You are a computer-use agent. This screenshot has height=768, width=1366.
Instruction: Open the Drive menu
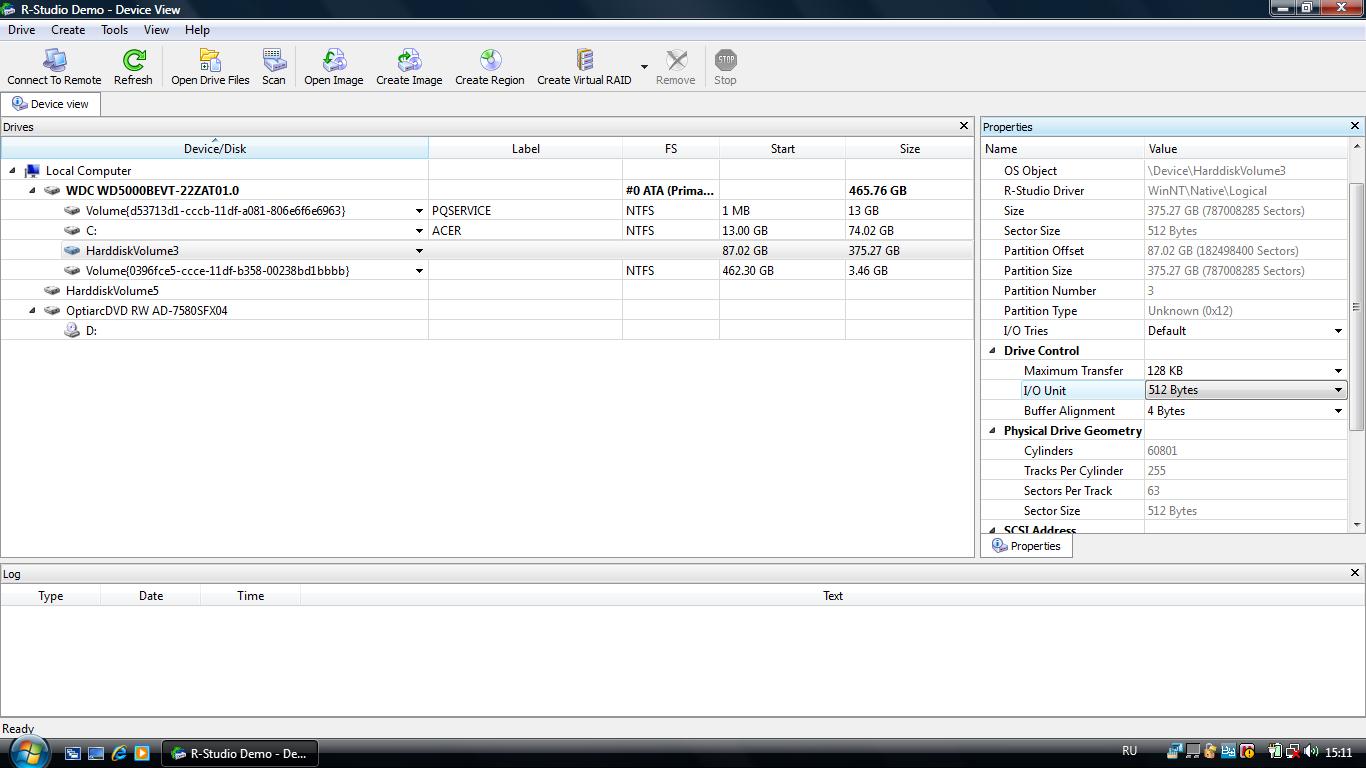tap(21, 30)
